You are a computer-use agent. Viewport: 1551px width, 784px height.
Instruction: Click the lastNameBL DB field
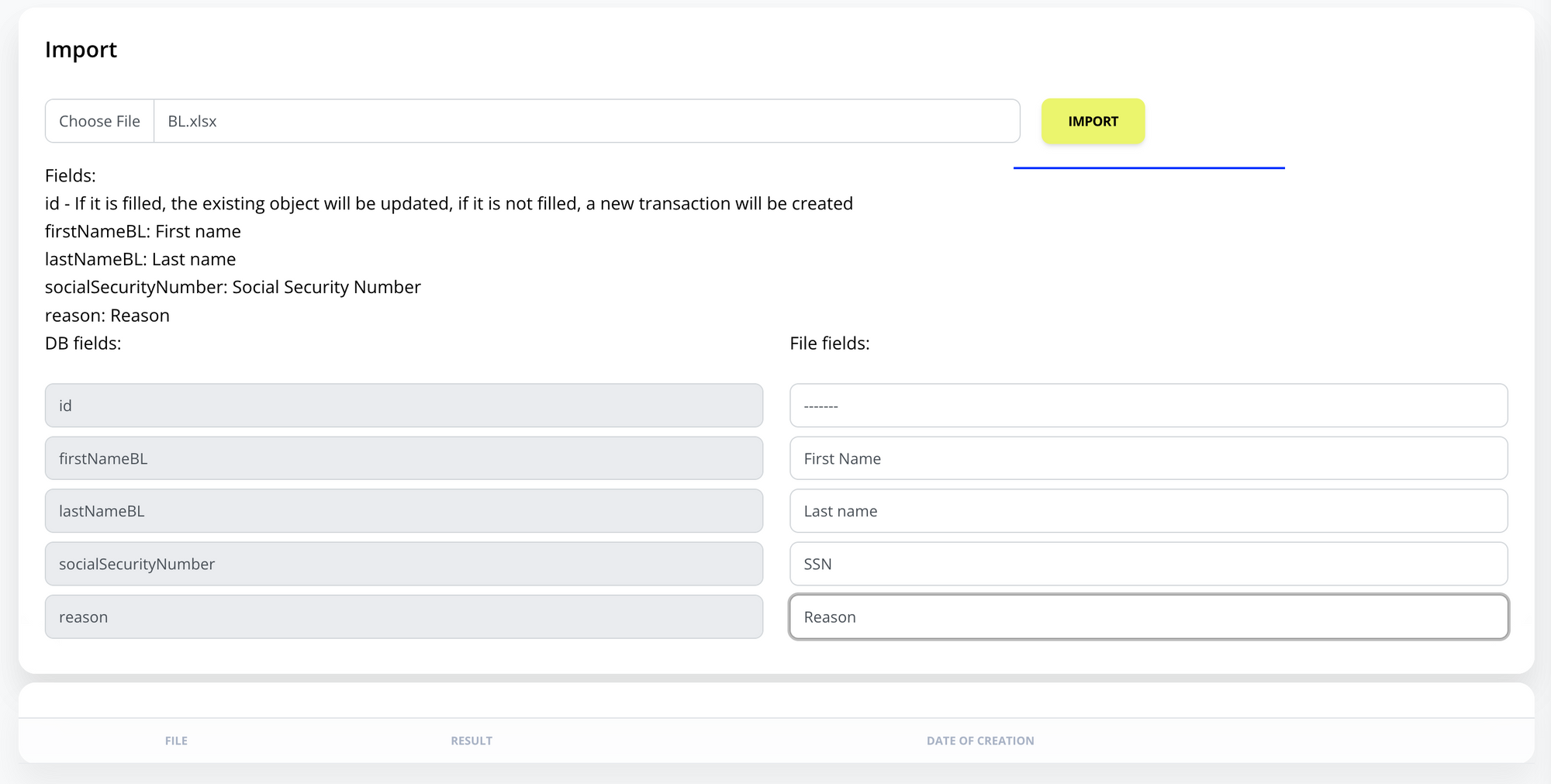coord(403,511)
